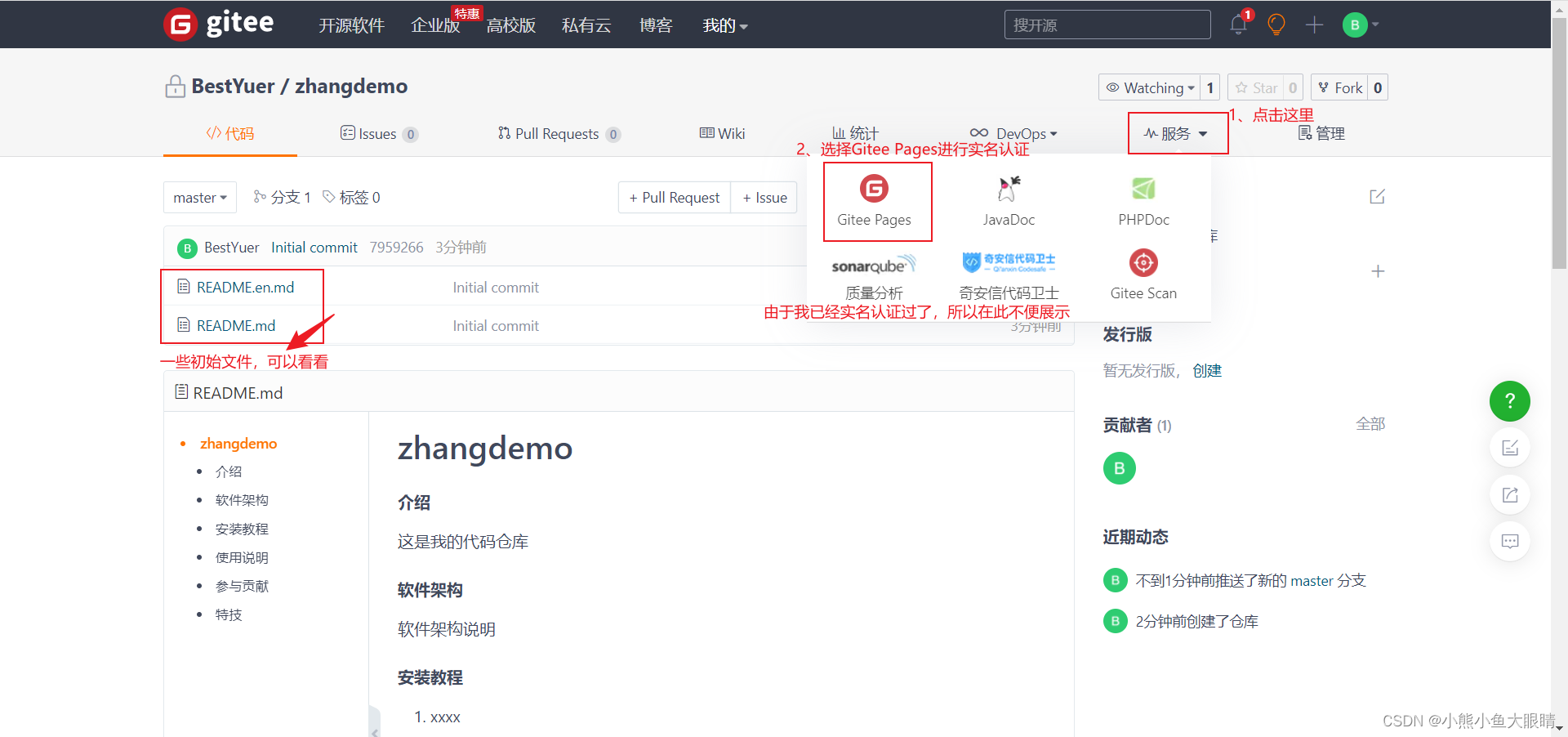The height and width of the screenshot is (737, 1568).
Task: Open the 统计 statistics tab
Action: pyautogui.click(x=855, y=133)
